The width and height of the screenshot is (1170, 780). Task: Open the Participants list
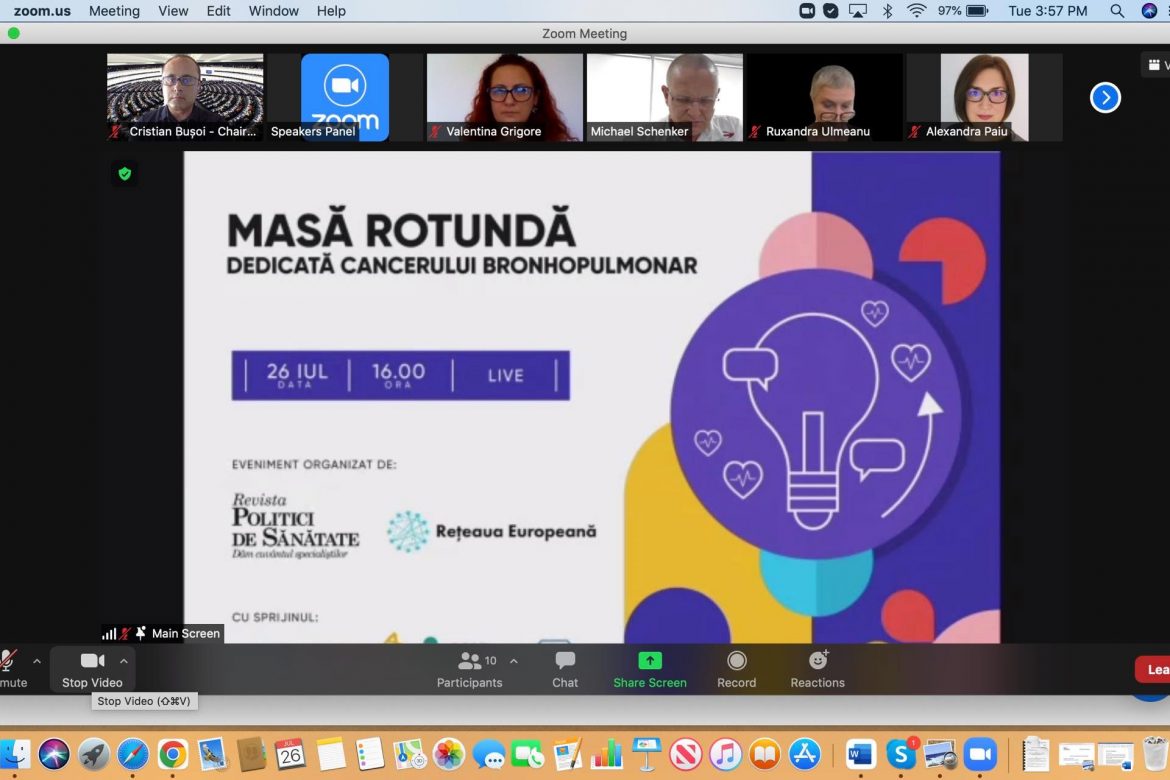click(x=469, y=669)
